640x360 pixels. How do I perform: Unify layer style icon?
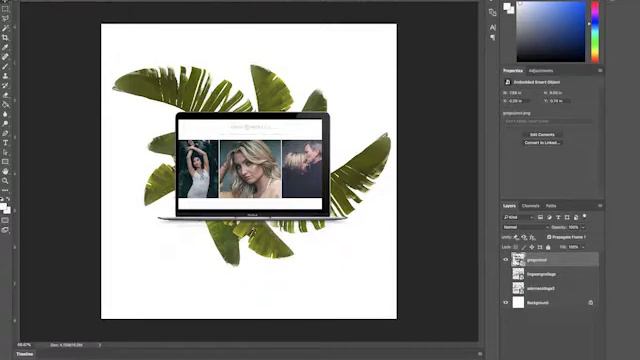click(532, 237)
